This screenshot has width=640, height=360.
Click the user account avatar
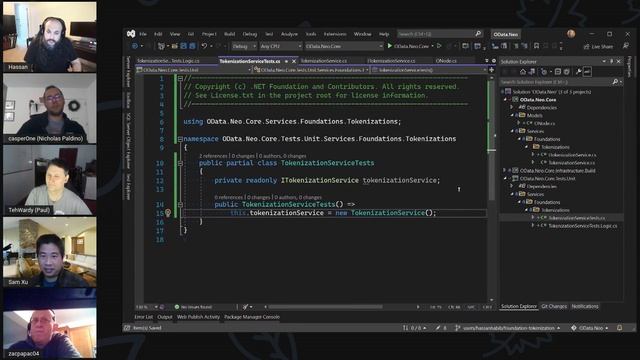pos(571,34)
